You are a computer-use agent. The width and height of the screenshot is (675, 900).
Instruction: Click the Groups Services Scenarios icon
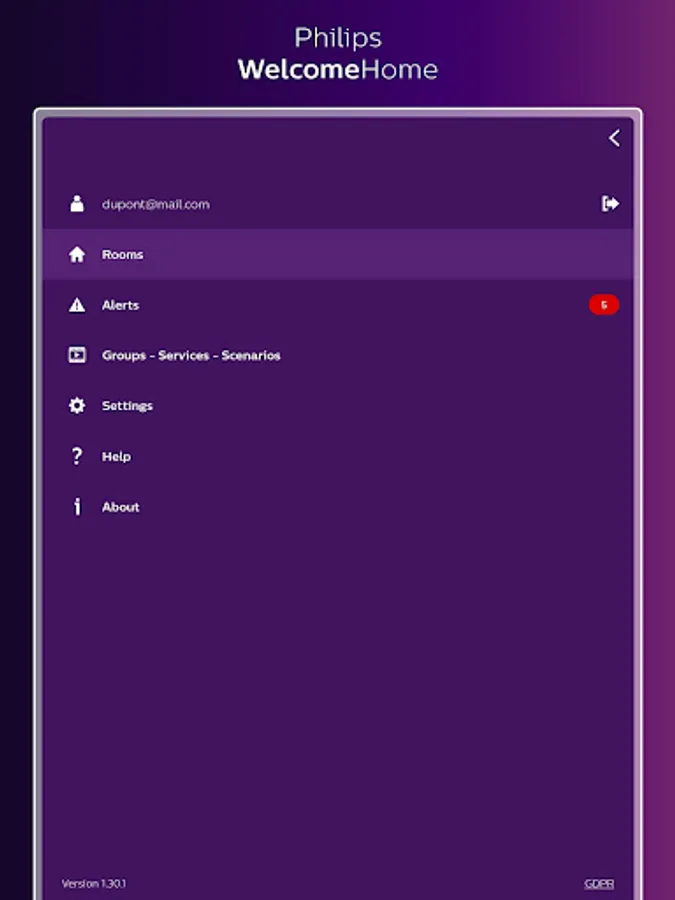77,355
